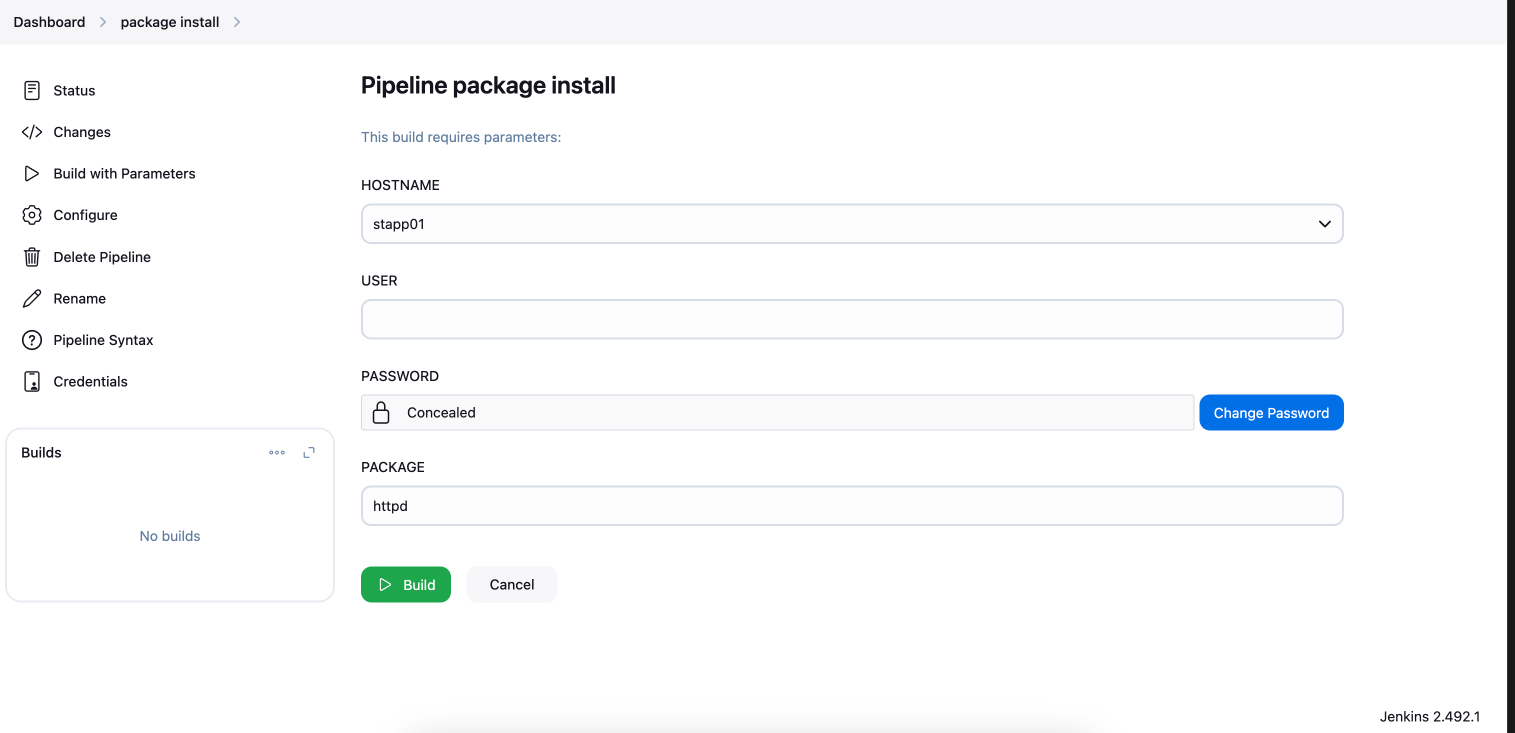
Task: Click the Rename pencil icon
Action: tap(32, 298)
